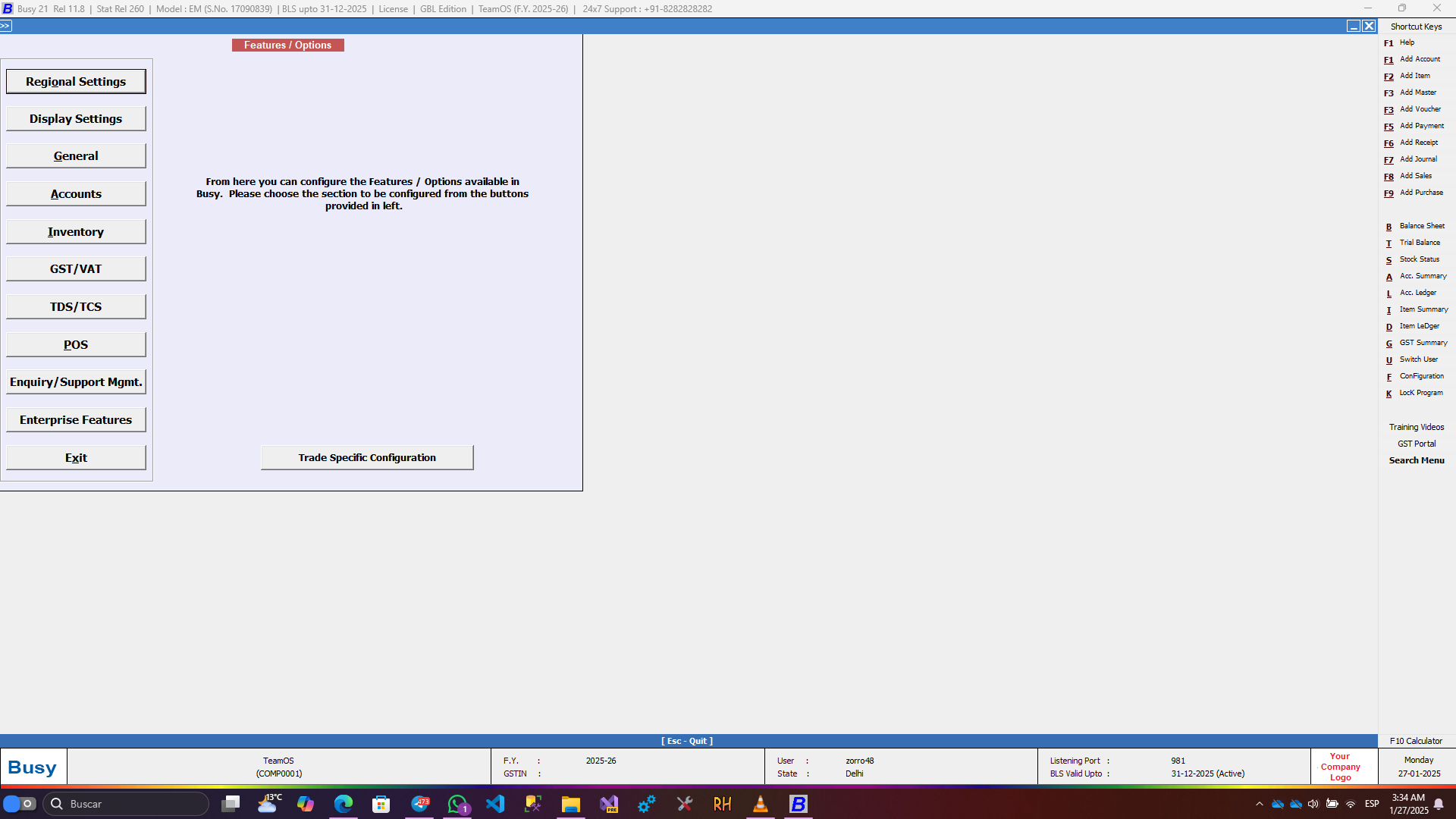
Task: Open Telegram with 473 badge
Action: click(x=419, y=804)
